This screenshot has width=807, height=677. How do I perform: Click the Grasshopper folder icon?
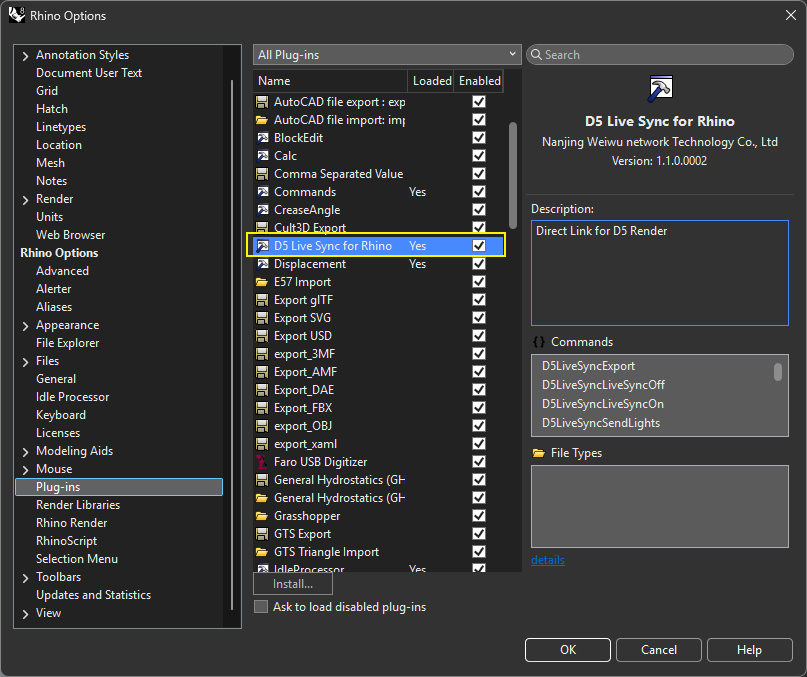click(262, 516)
